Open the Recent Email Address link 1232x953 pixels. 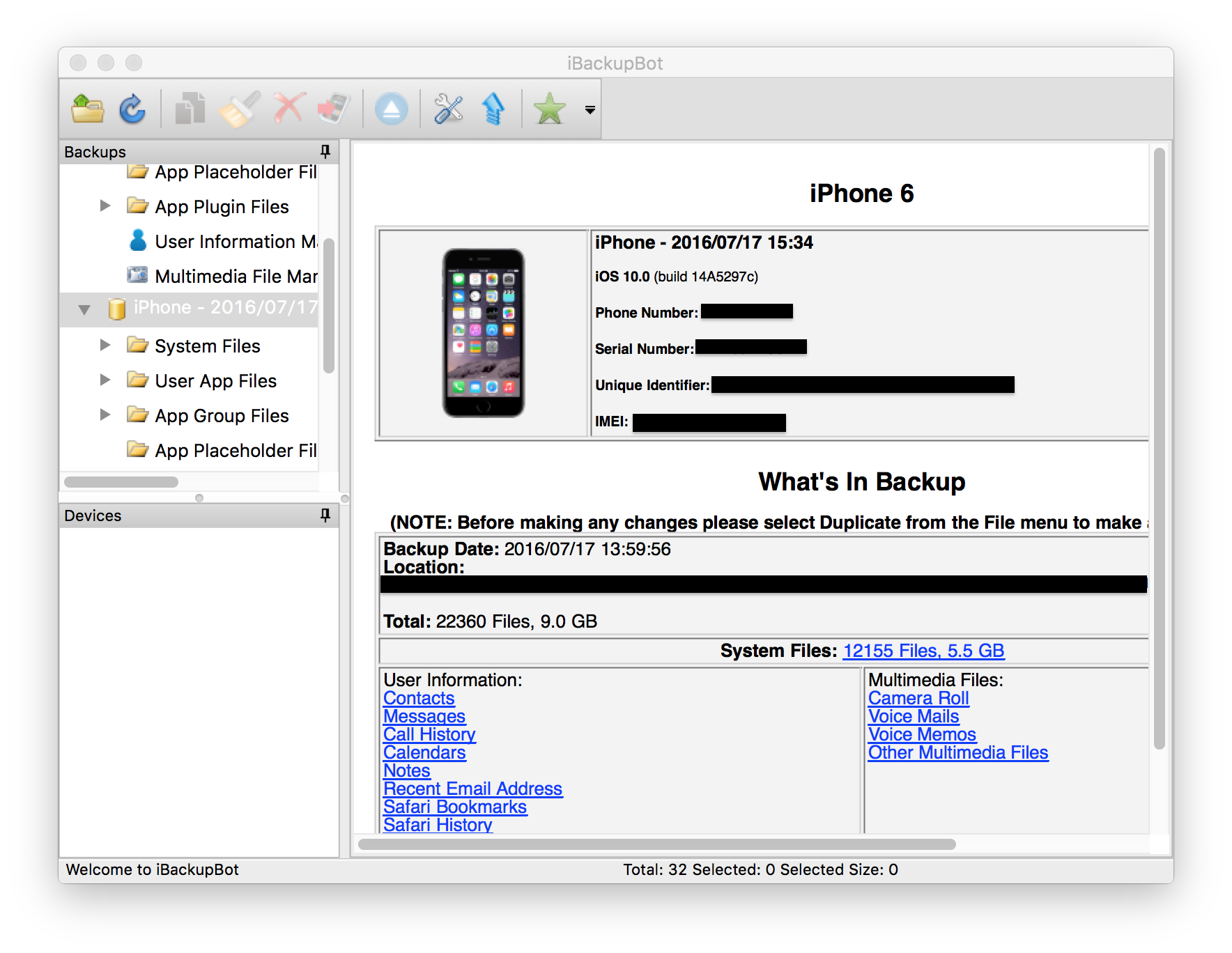[x=473, y=789]
